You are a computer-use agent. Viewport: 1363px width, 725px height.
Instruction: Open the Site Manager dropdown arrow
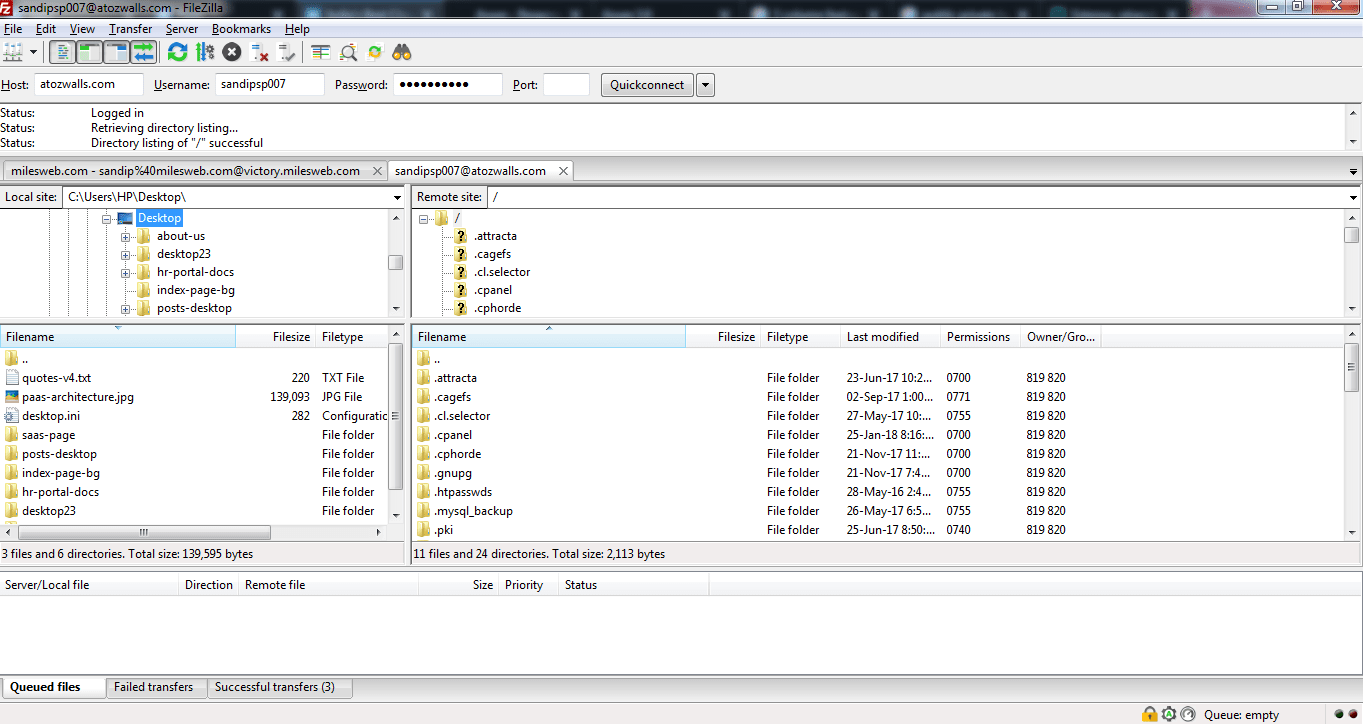(33, 52)
